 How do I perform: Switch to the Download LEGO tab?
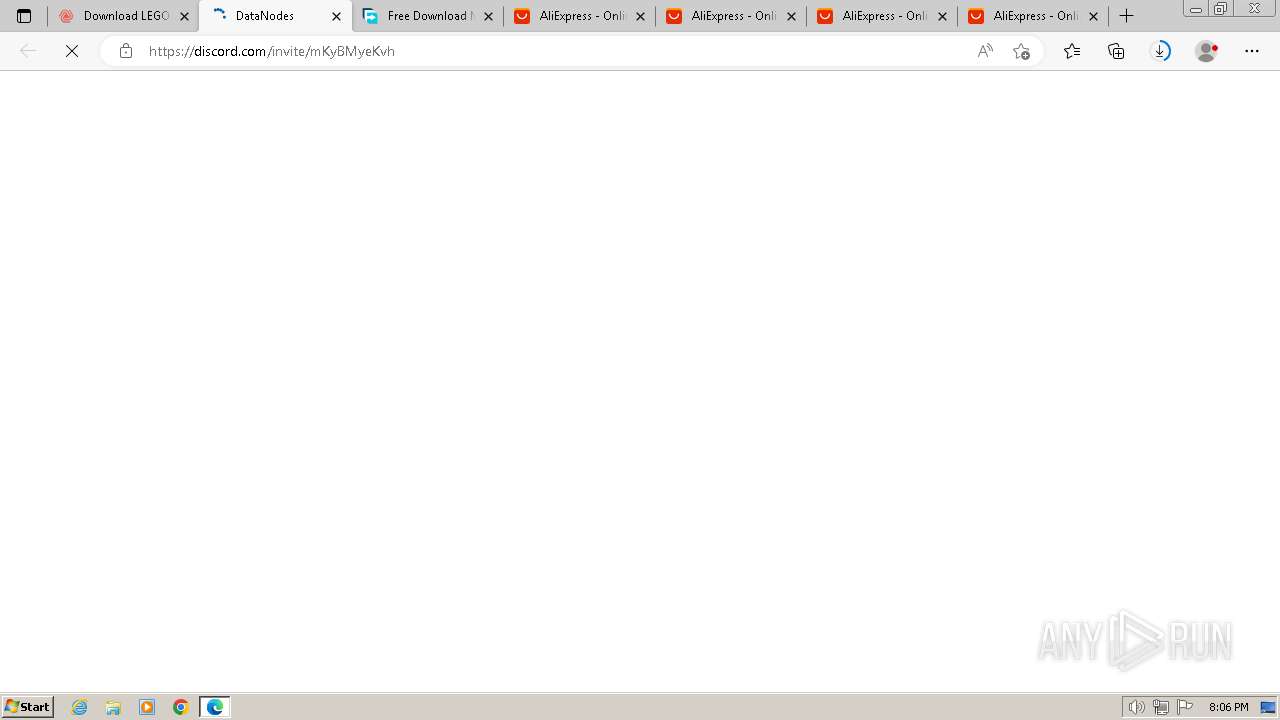123,16
